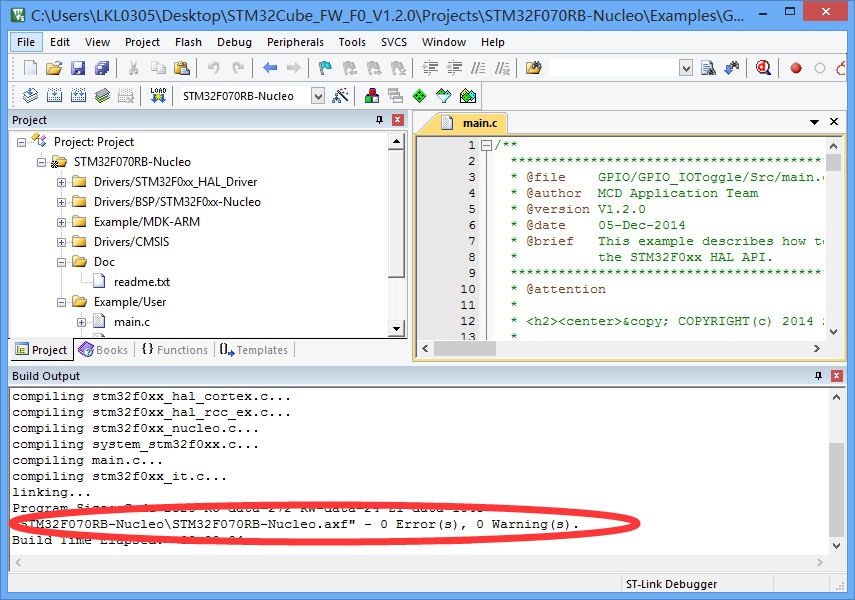Collapse the Doc folder group
855x600 pixels.
click(x=62, y=262)
